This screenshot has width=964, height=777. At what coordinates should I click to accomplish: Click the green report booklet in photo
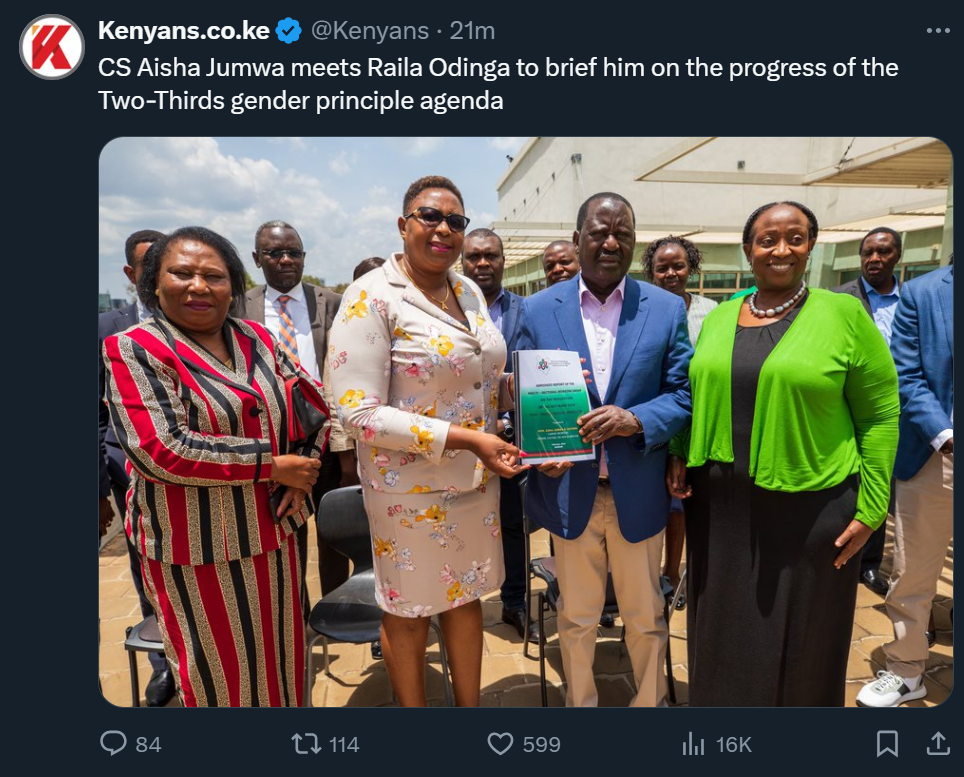coord(553,406)
